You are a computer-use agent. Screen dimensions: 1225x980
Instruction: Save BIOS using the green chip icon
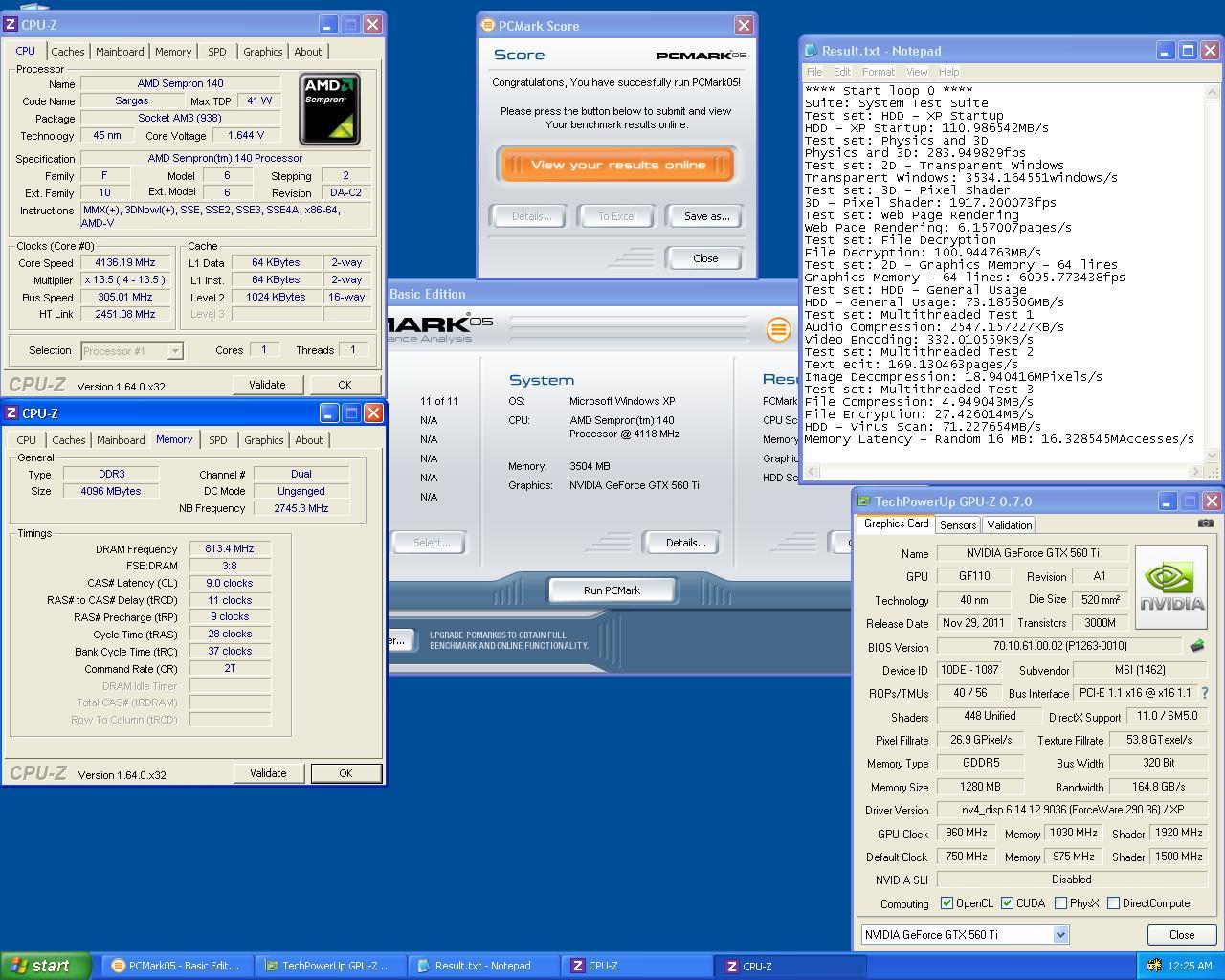tap(1196, 647)
